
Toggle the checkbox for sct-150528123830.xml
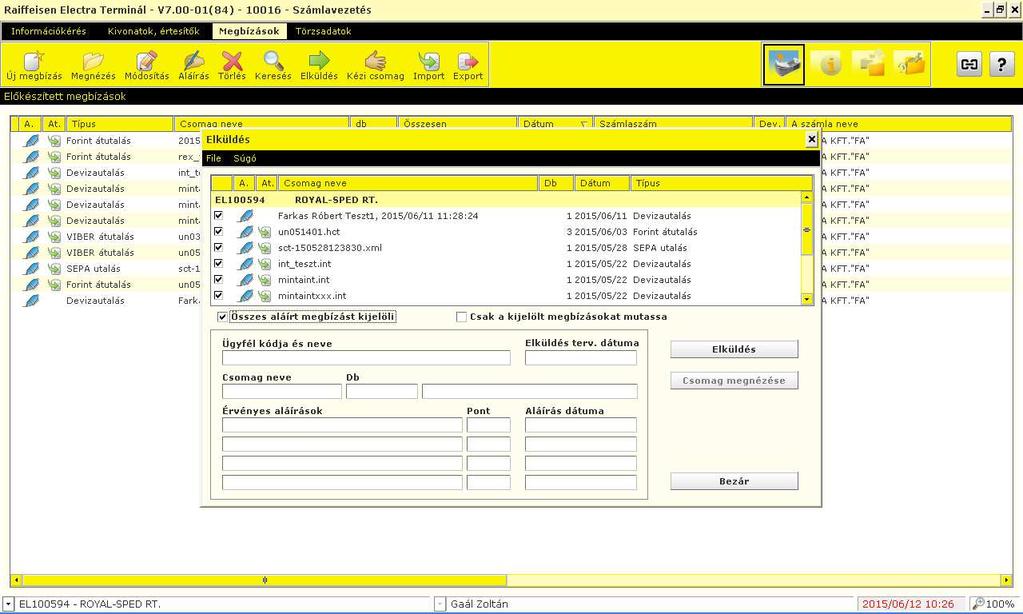[x=219, y=247]
